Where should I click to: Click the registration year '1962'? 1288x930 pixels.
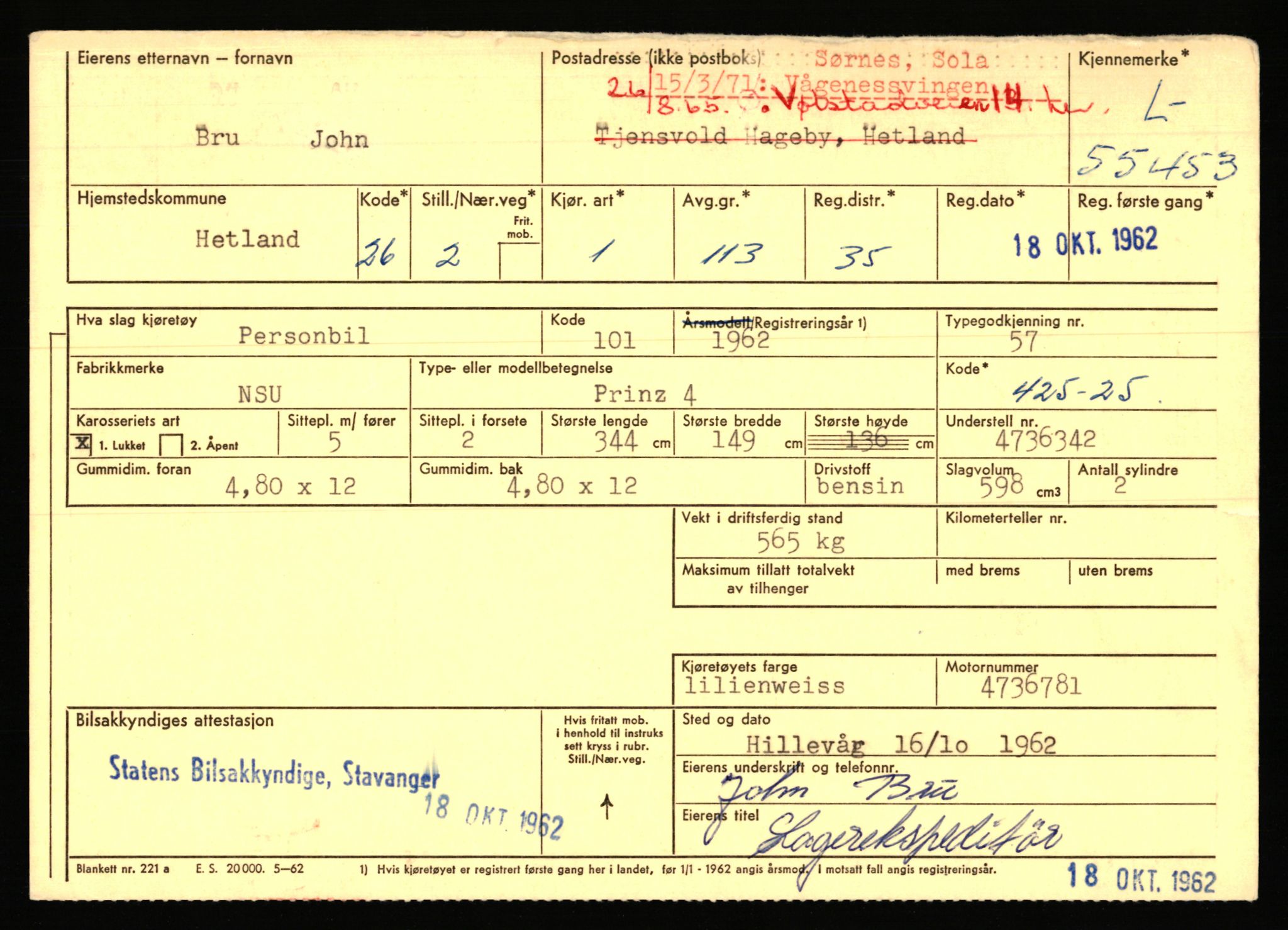(x=740, y=340)
